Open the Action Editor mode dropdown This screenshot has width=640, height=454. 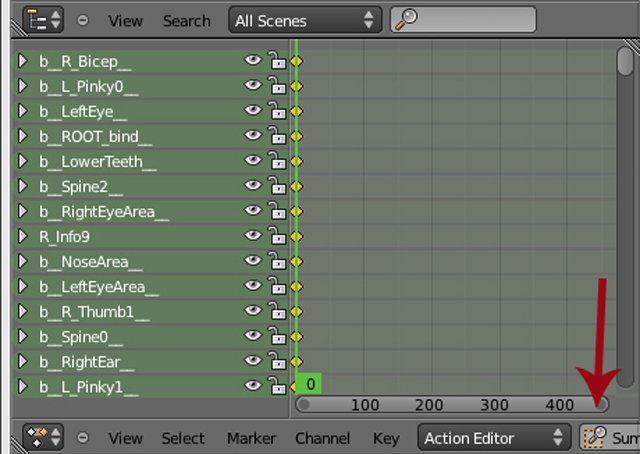pos(494,438)
